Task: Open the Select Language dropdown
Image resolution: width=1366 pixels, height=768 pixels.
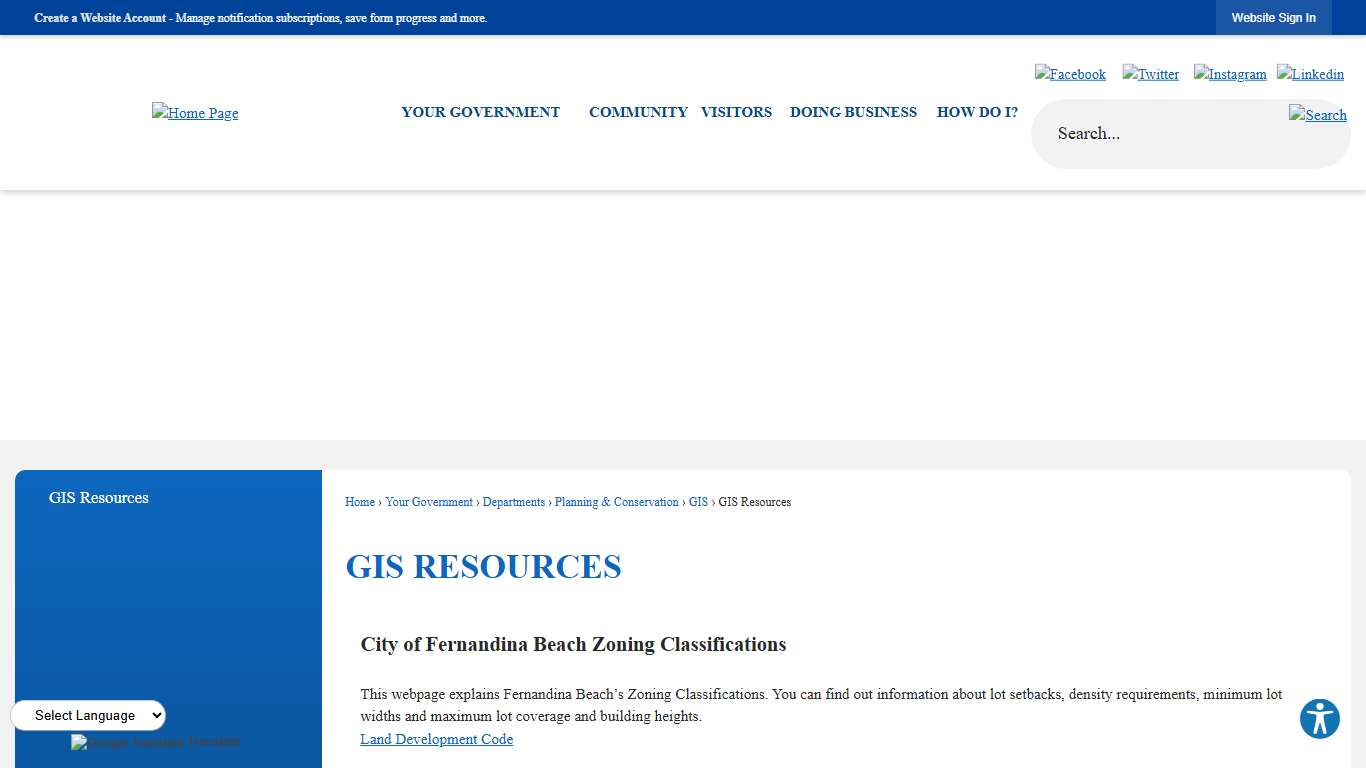Action: click(x=88, y=715)
